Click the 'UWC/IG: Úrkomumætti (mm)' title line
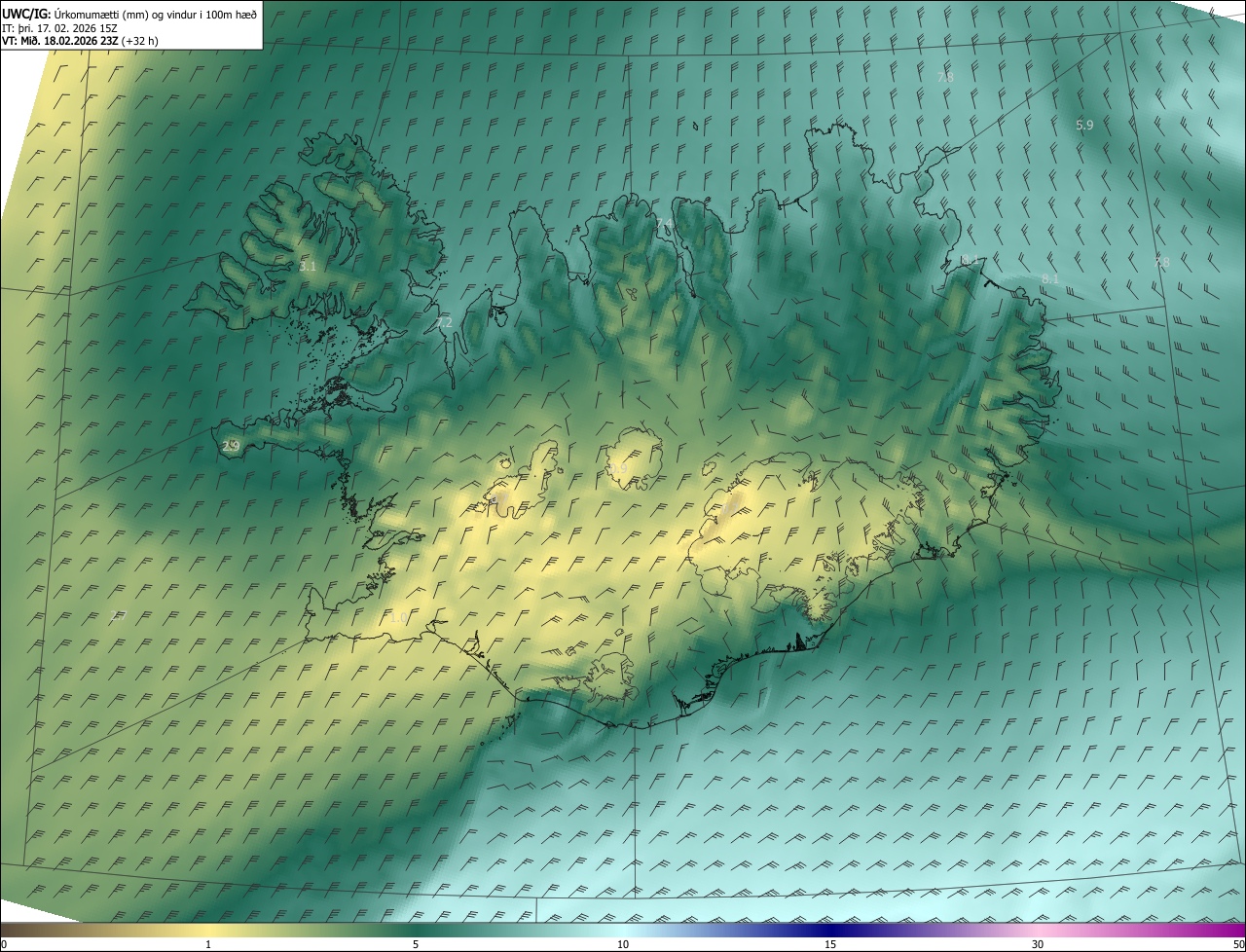This screenshot has width=1246, height=952. click(x=129, y=14)
